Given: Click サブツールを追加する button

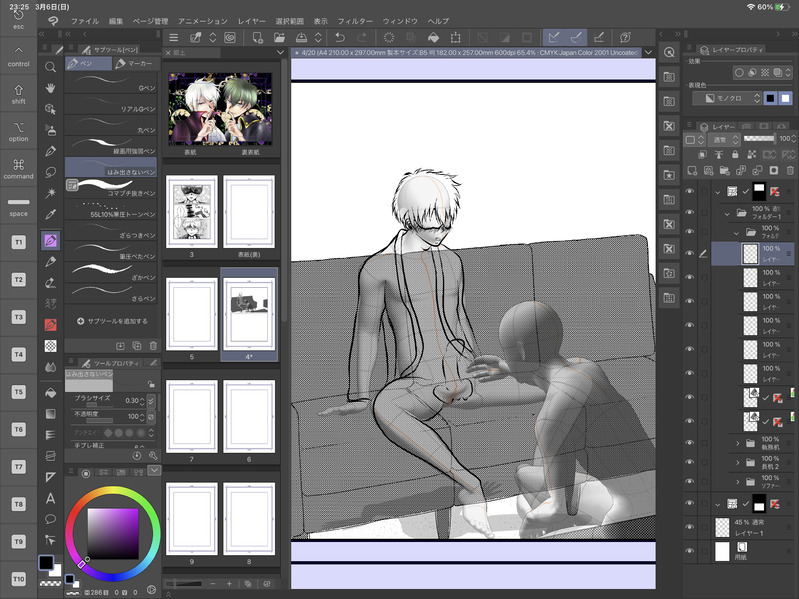Looking at the screenshot, I should (x=112, y=321).
